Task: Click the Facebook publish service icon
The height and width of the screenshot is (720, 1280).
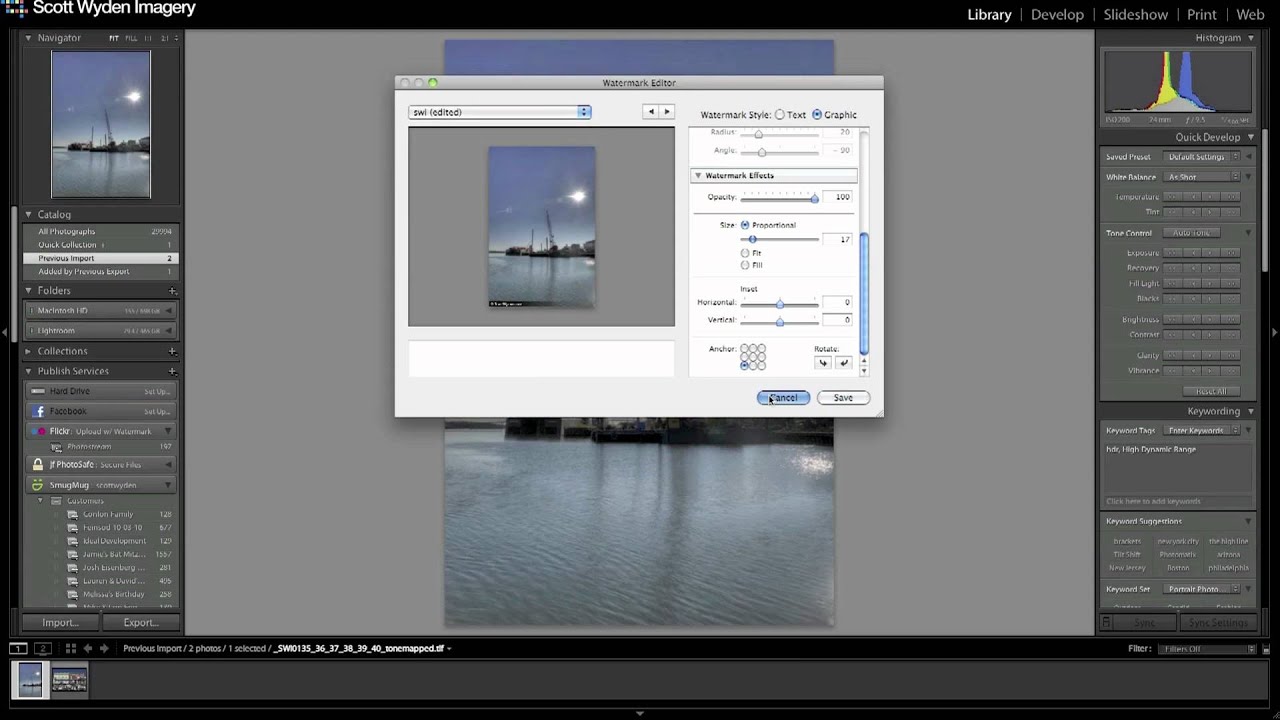Action: click(38, 411)
